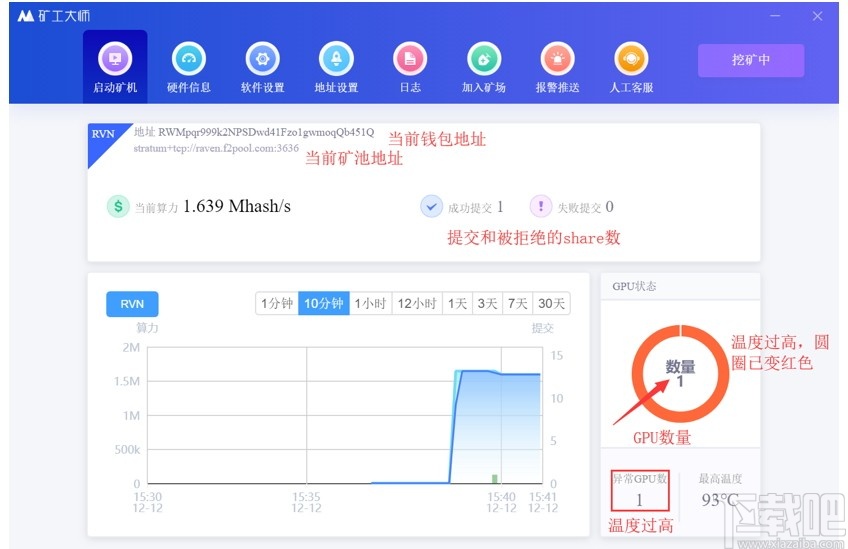This screenshot has height=549, width=848.
Task: Click the 失败提交 count 0
Action: tap(610, 207)
